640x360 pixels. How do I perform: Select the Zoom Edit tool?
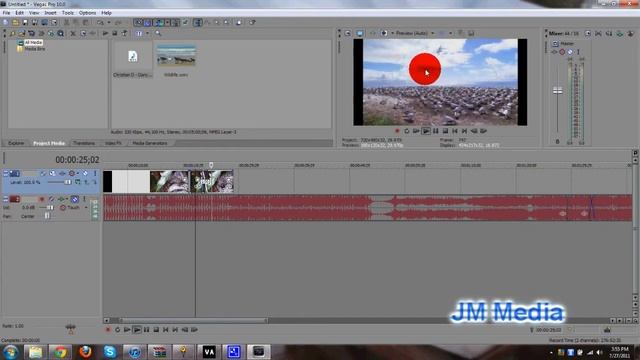[x=227, y=22]
